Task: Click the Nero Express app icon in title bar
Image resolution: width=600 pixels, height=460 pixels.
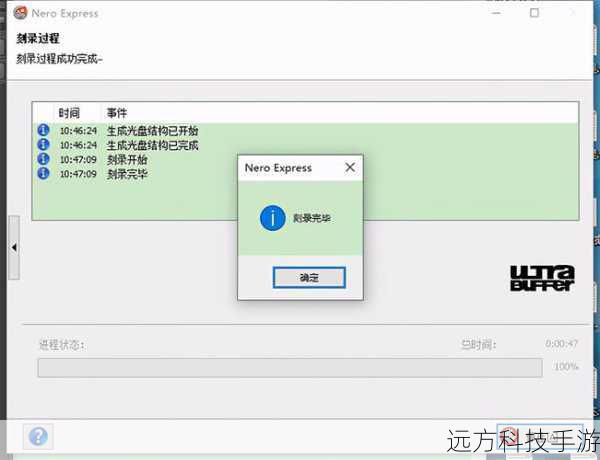Action: 20,13
